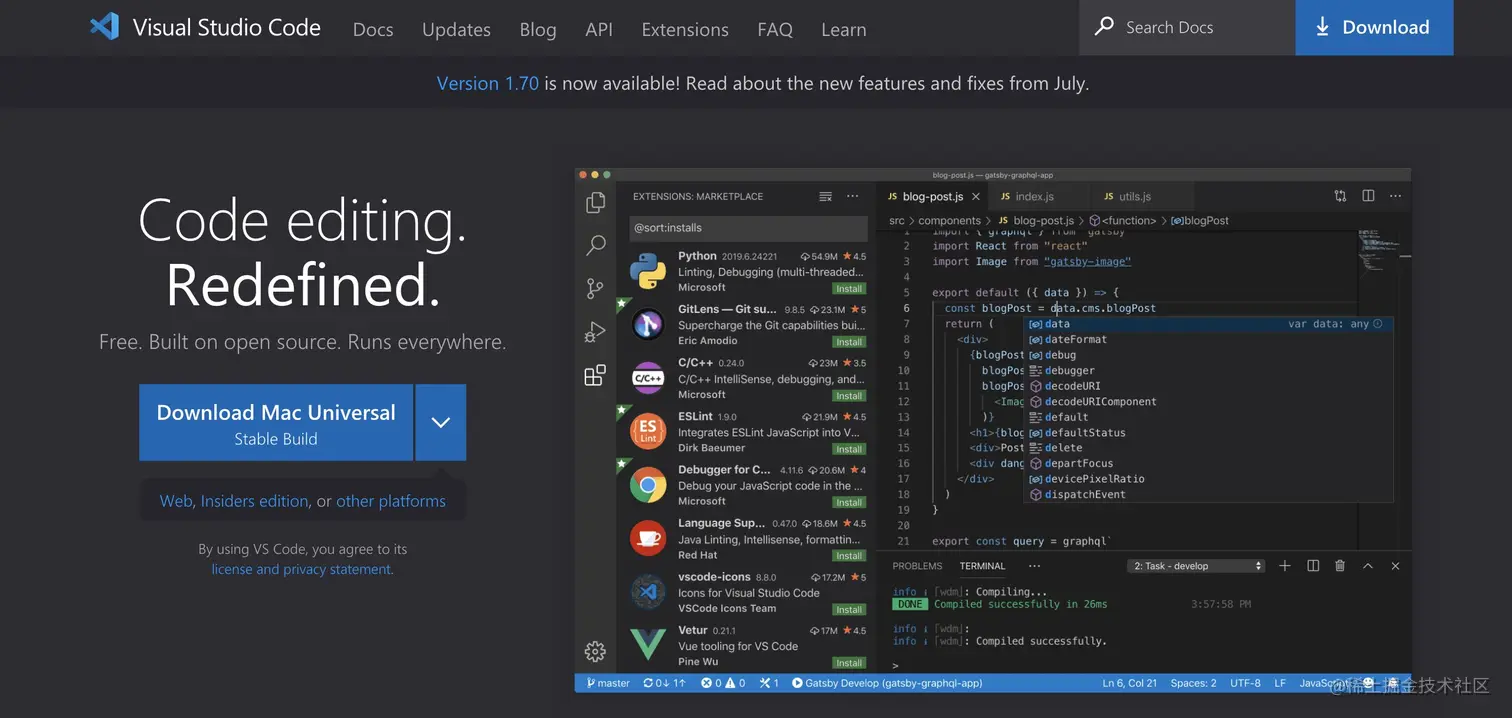Viewport: 1512px width, 718px height.
Task: Open license and privacy statement link
Action: coord(302,569)
